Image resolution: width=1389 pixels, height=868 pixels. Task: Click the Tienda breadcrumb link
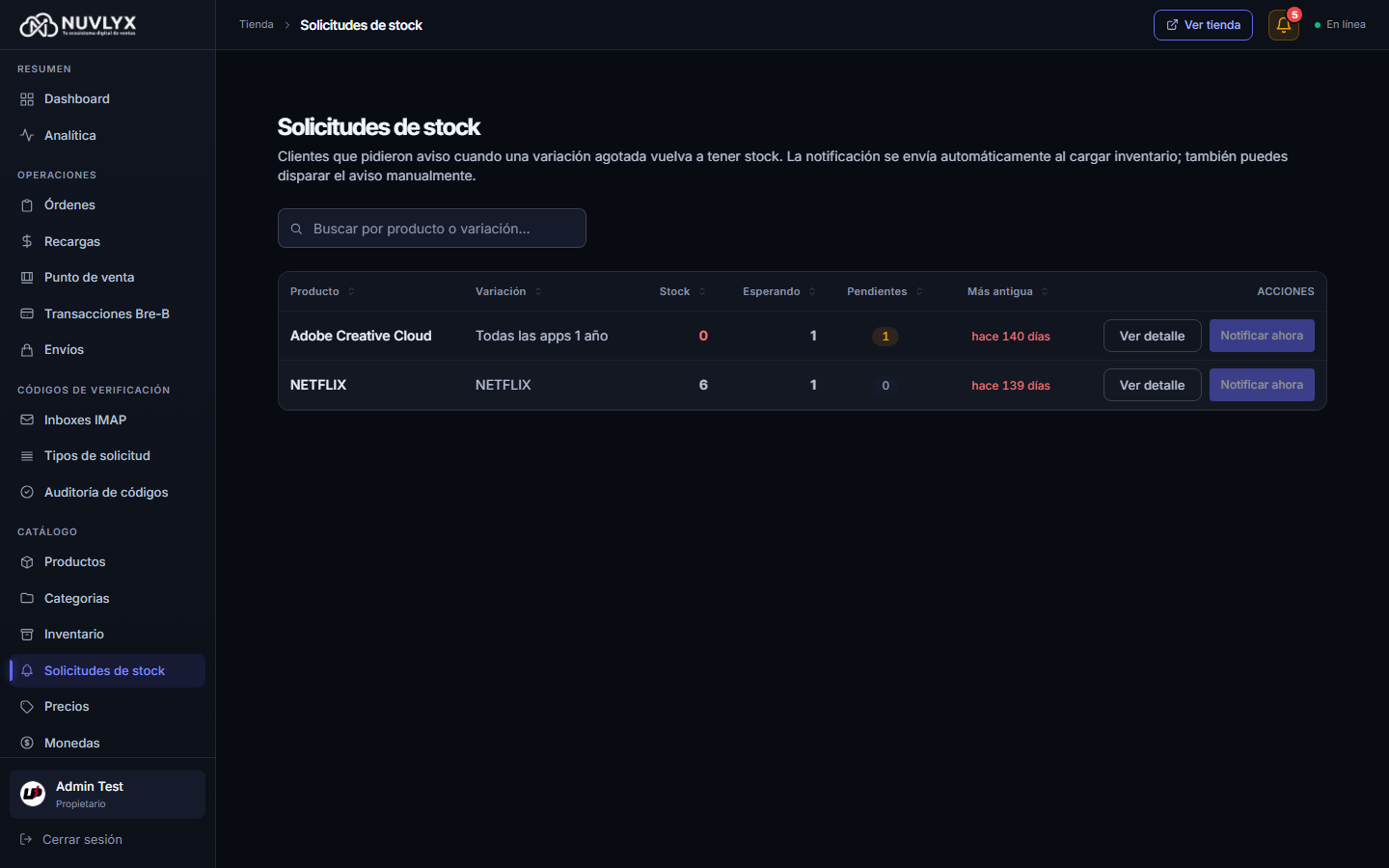click(x=257, y=25)
